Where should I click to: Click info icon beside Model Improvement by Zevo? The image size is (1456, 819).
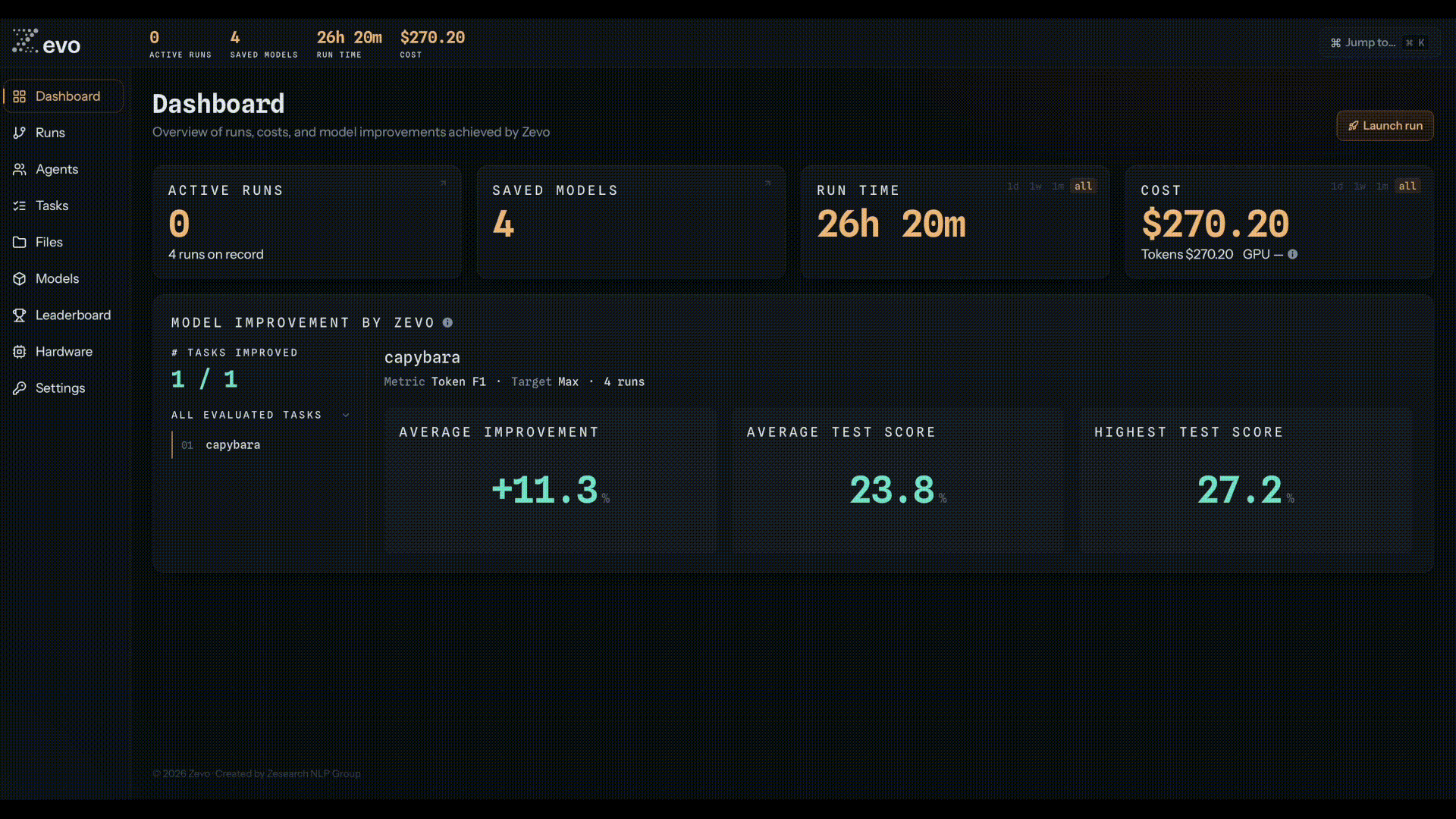pos(447,322)
